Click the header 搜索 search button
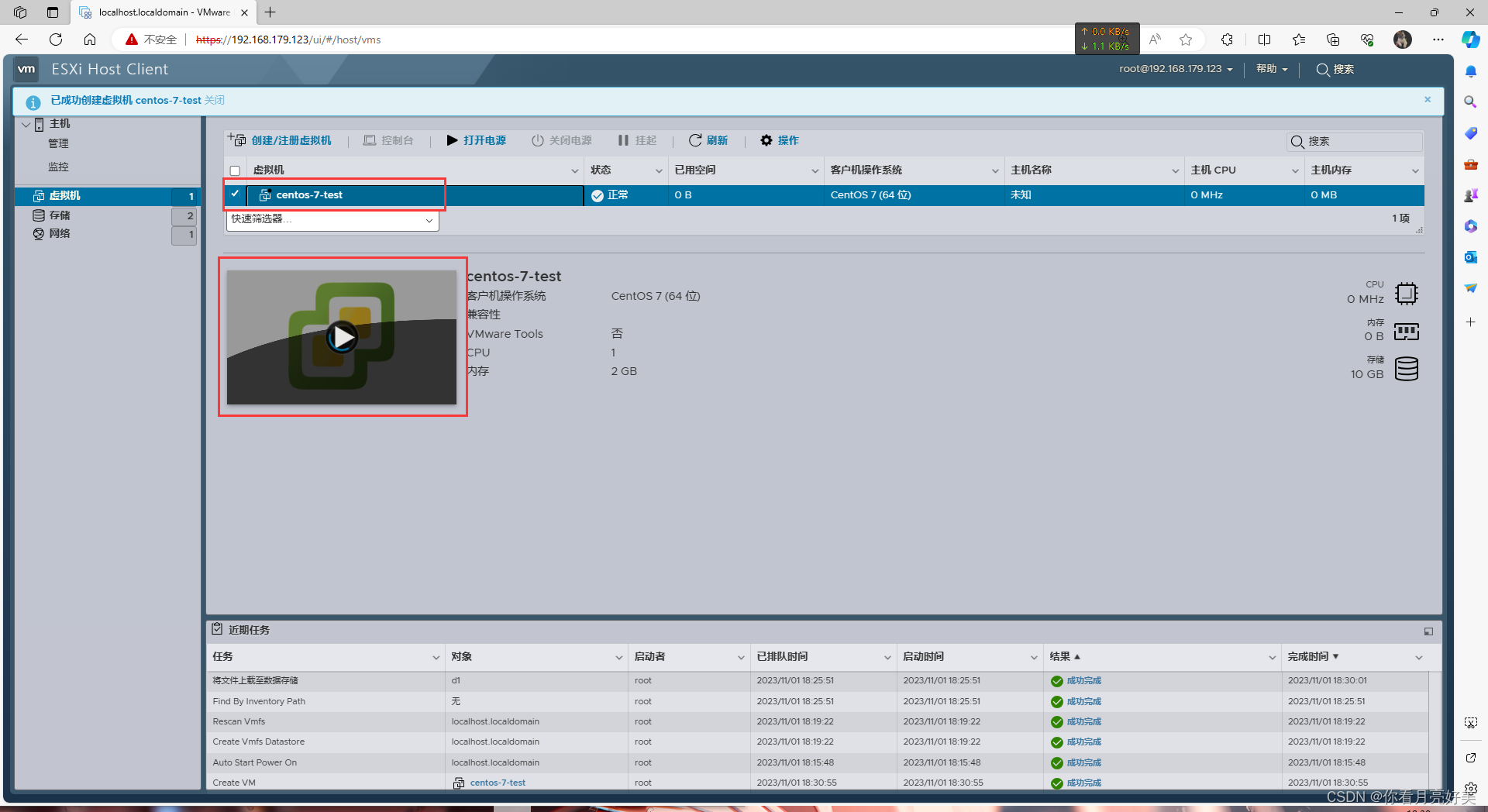 (x=1335, y=69)
